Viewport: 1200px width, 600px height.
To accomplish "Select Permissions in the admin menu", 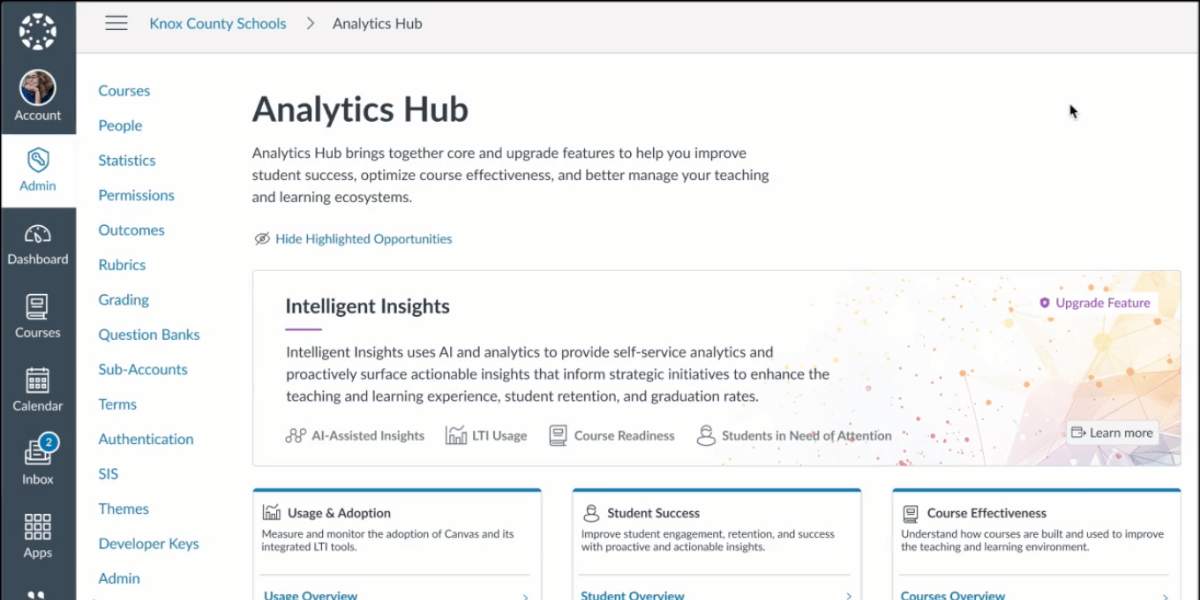I will point(136,195).
